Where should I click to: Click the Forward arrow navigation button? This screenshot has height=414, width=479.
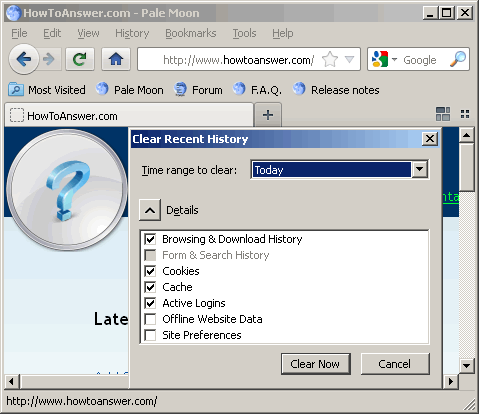click(50, 59)
